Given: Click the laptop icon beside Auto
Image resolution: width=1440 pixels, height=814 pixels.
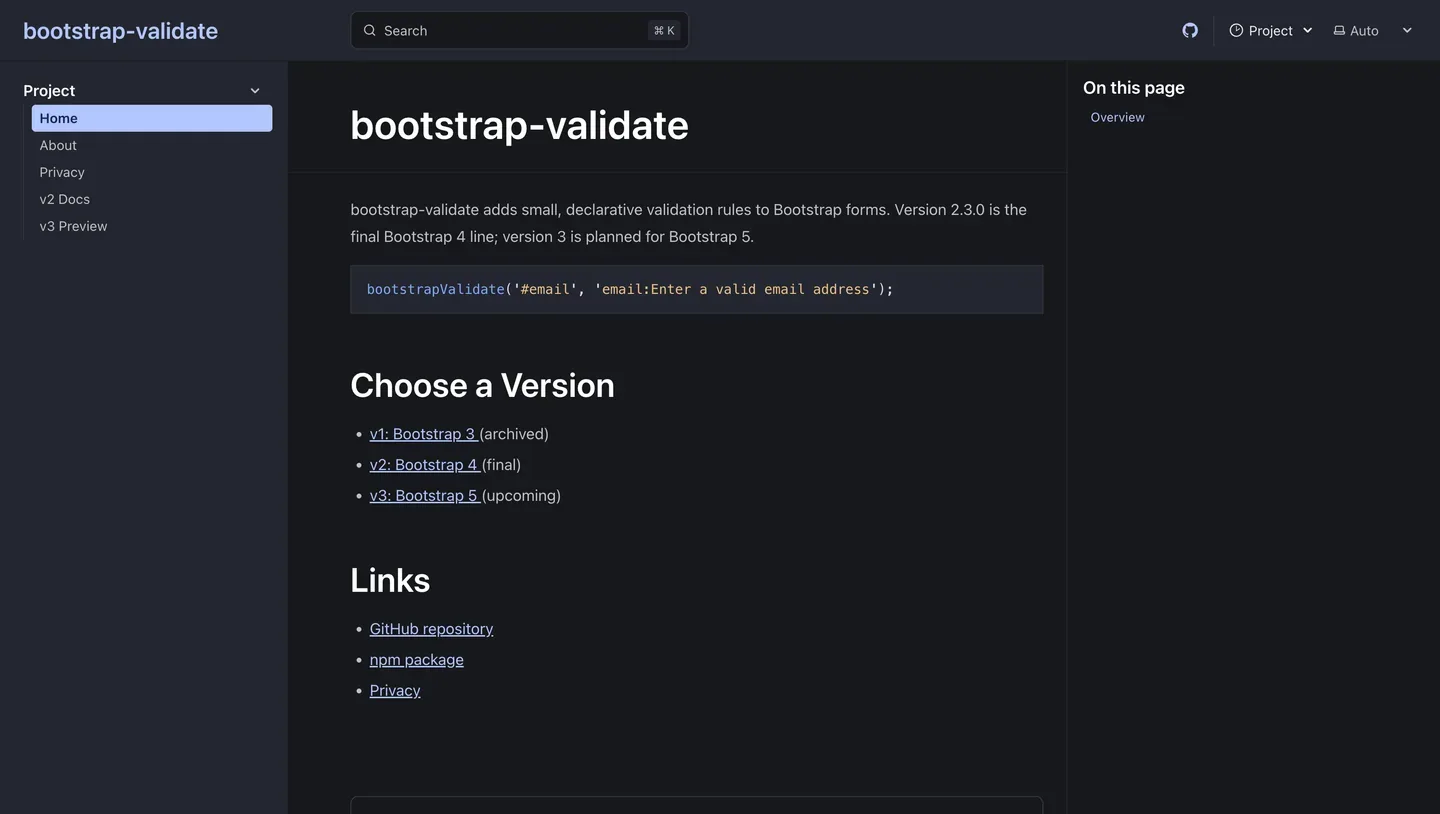Looking at the screenshot, I should [x=1339, y=31].
